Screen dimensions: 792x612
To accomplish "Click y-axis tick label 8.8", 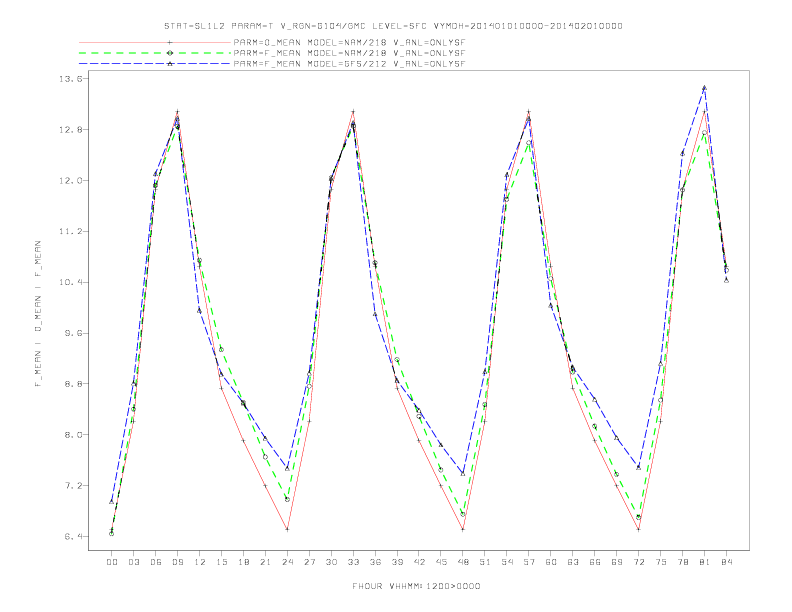I will [74, 384].
